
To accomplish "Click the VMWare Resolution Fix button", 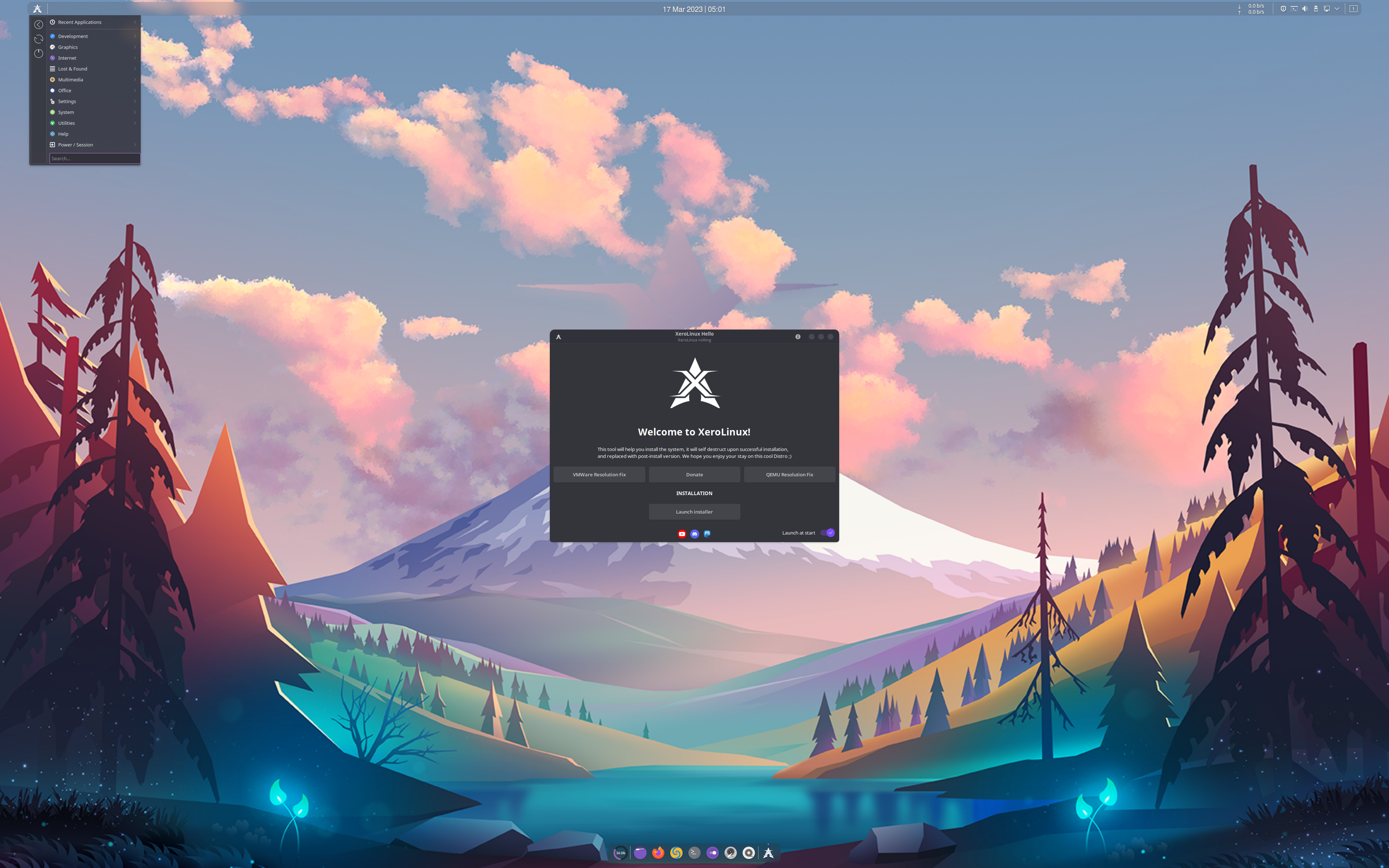I will [599, 475].
